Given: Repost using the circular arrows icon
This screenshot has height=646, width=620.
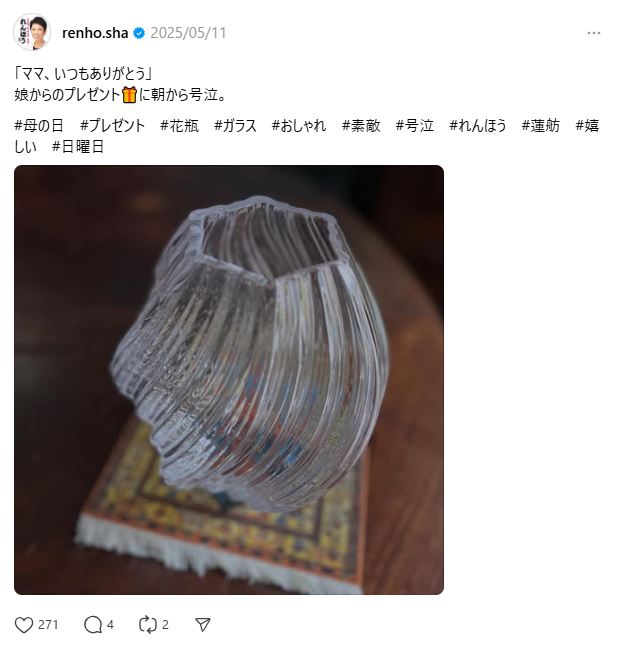Looking at the screenshot, I should [147, 625].
